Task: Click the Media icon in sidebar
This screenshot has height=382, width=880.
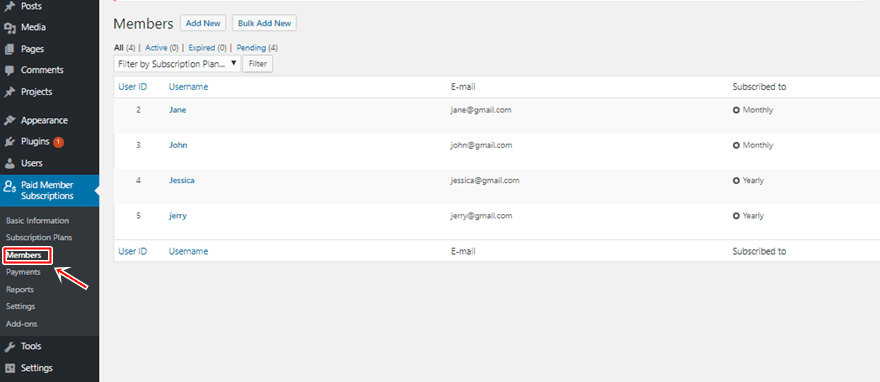Action: [x=9, y=27]
